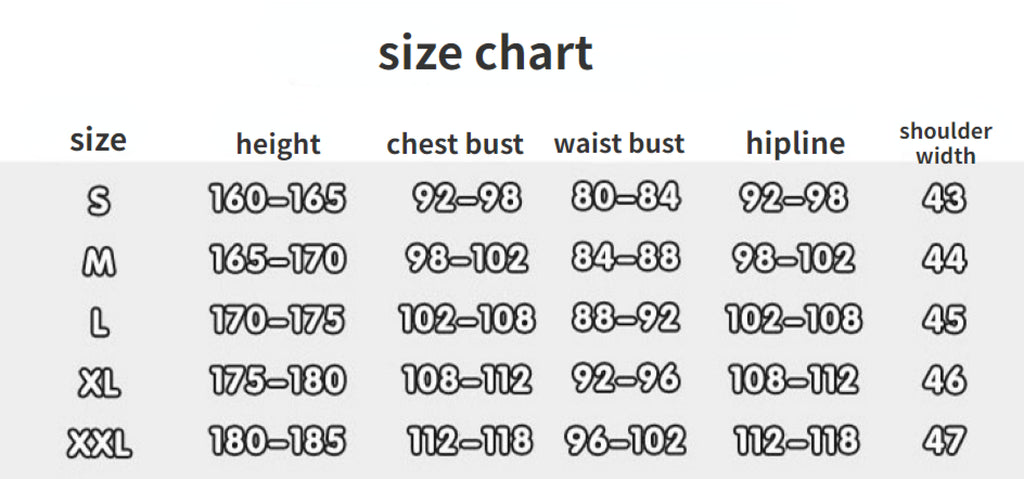Click shoulder width value 47

[944, 440]
